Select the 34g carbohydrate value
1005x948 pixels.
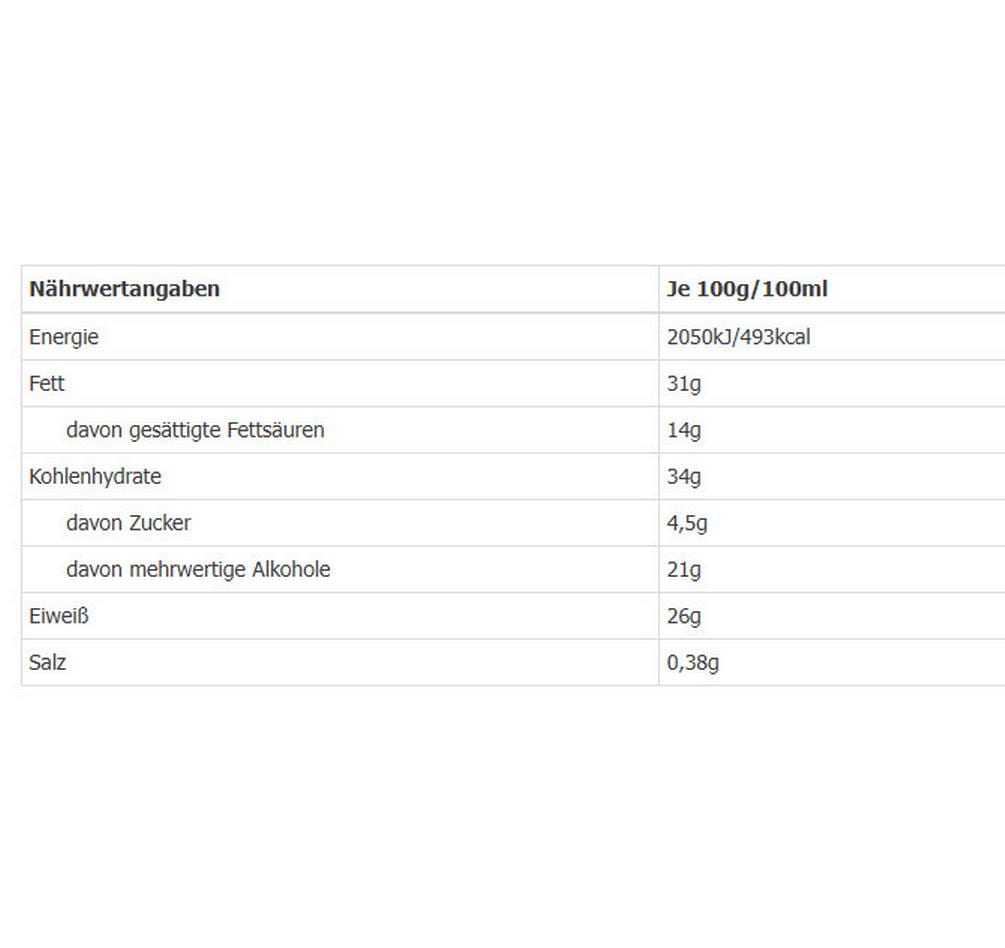683,477
